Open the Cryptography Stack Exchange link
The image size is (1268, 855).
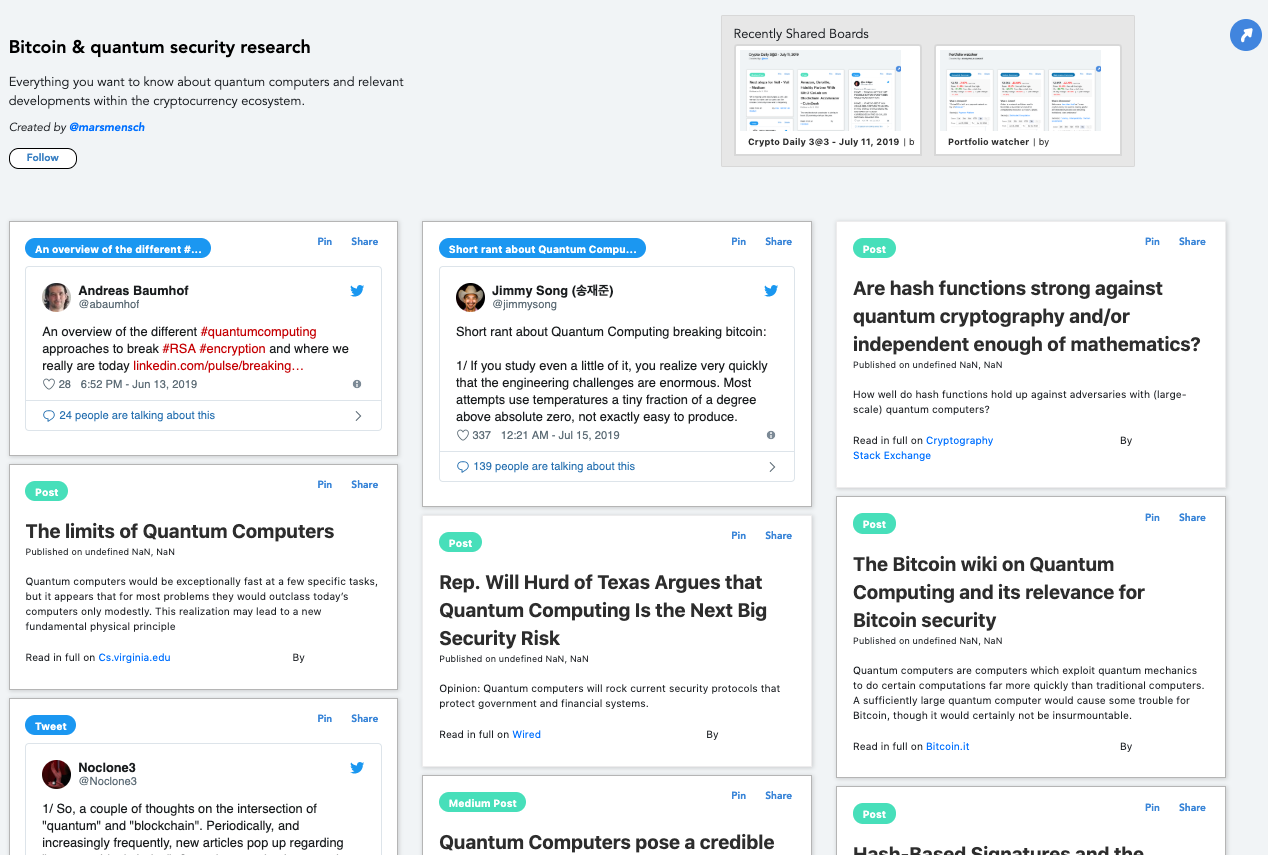coord(923,448)
